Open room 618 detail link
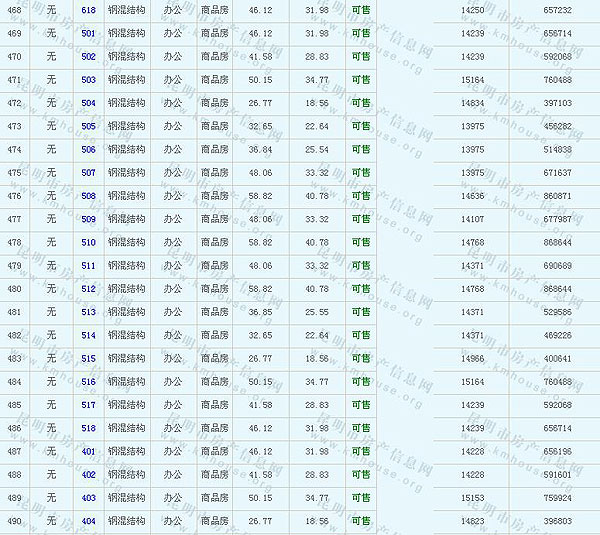This screenshot has width=600, height=535. coord(89,10)
